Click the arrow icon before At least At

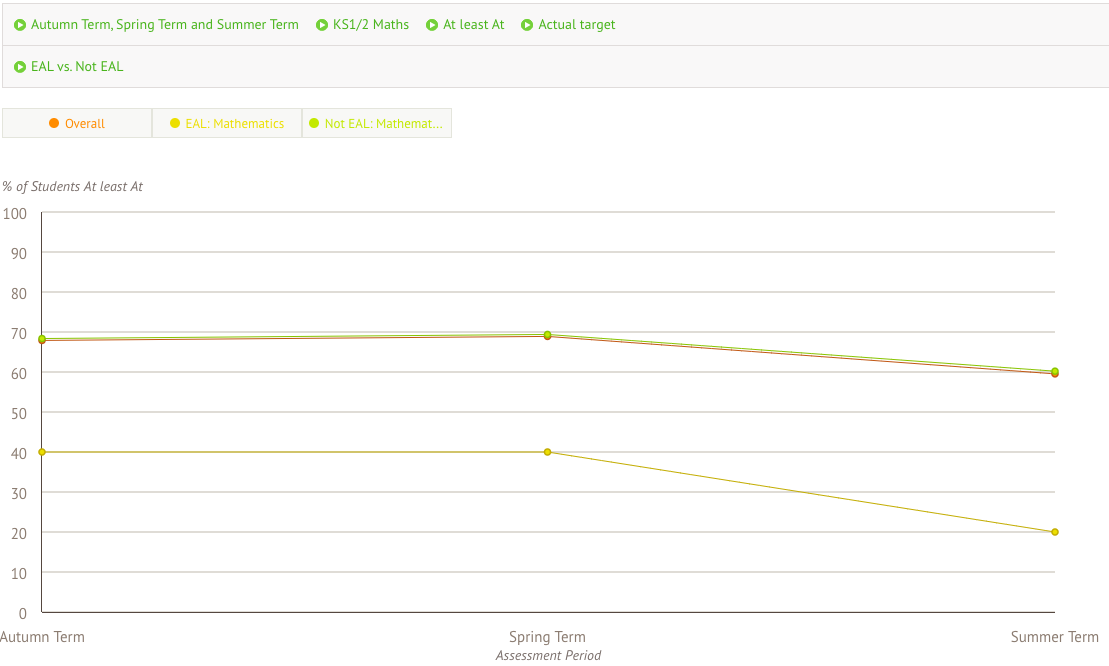432,25
